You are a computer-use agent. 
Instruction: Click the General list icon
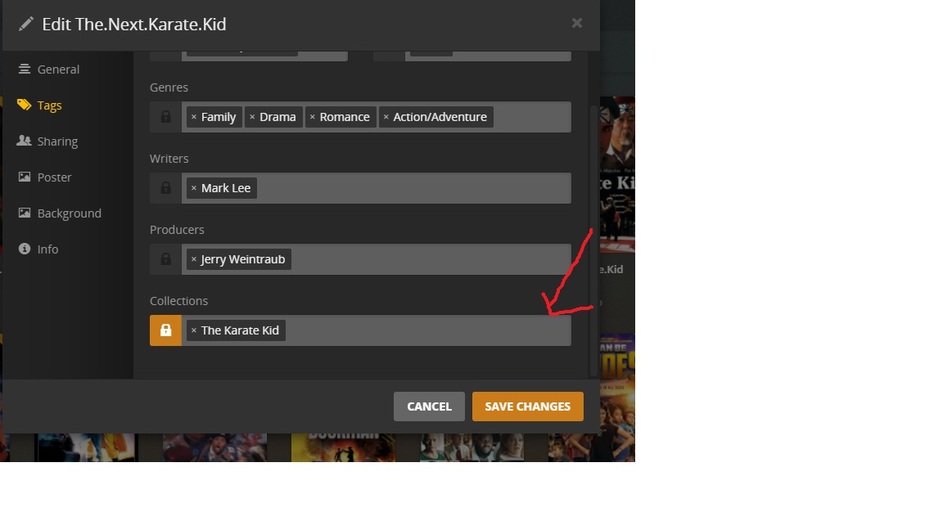click(x=24, y=69)
